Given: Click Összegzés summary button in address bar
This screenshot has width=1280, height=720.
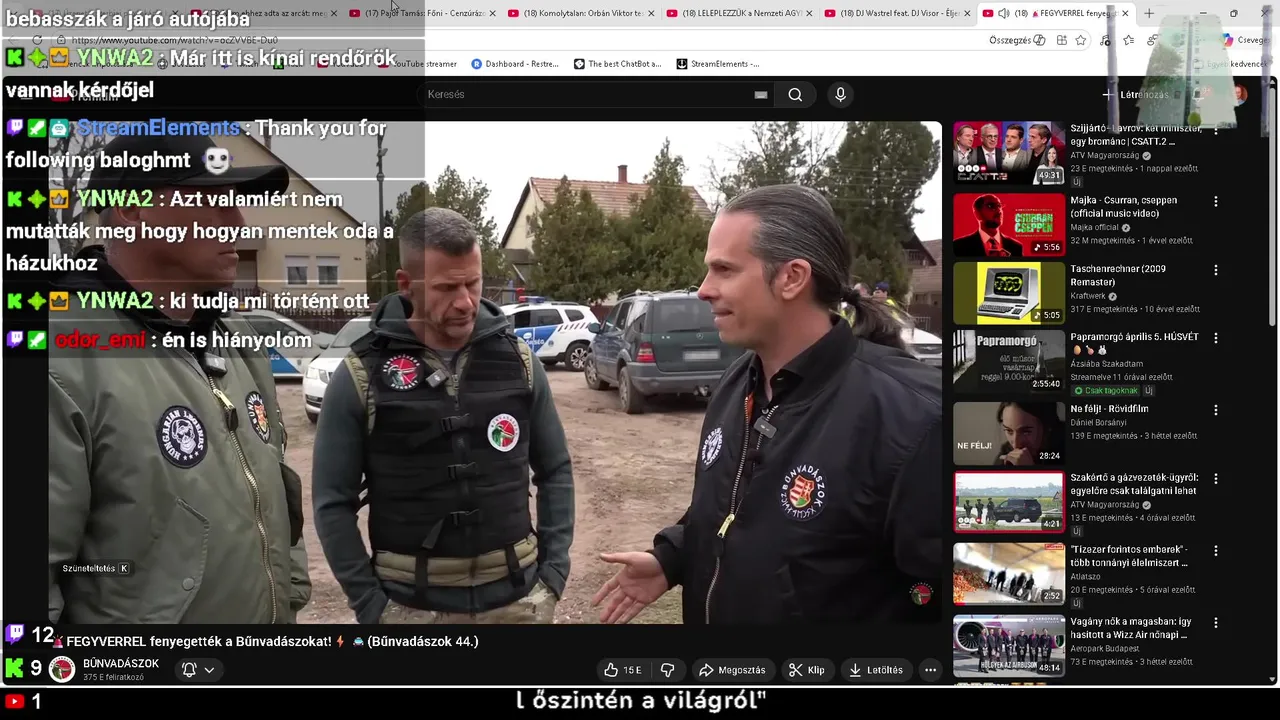Looking at the screenshot, I should [1016, 40].
